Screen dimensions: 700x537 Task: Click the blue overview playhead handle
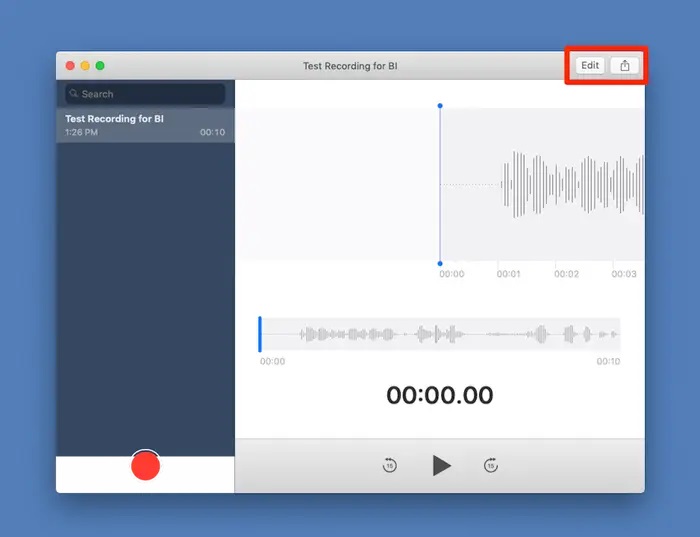tap(260, 334)
